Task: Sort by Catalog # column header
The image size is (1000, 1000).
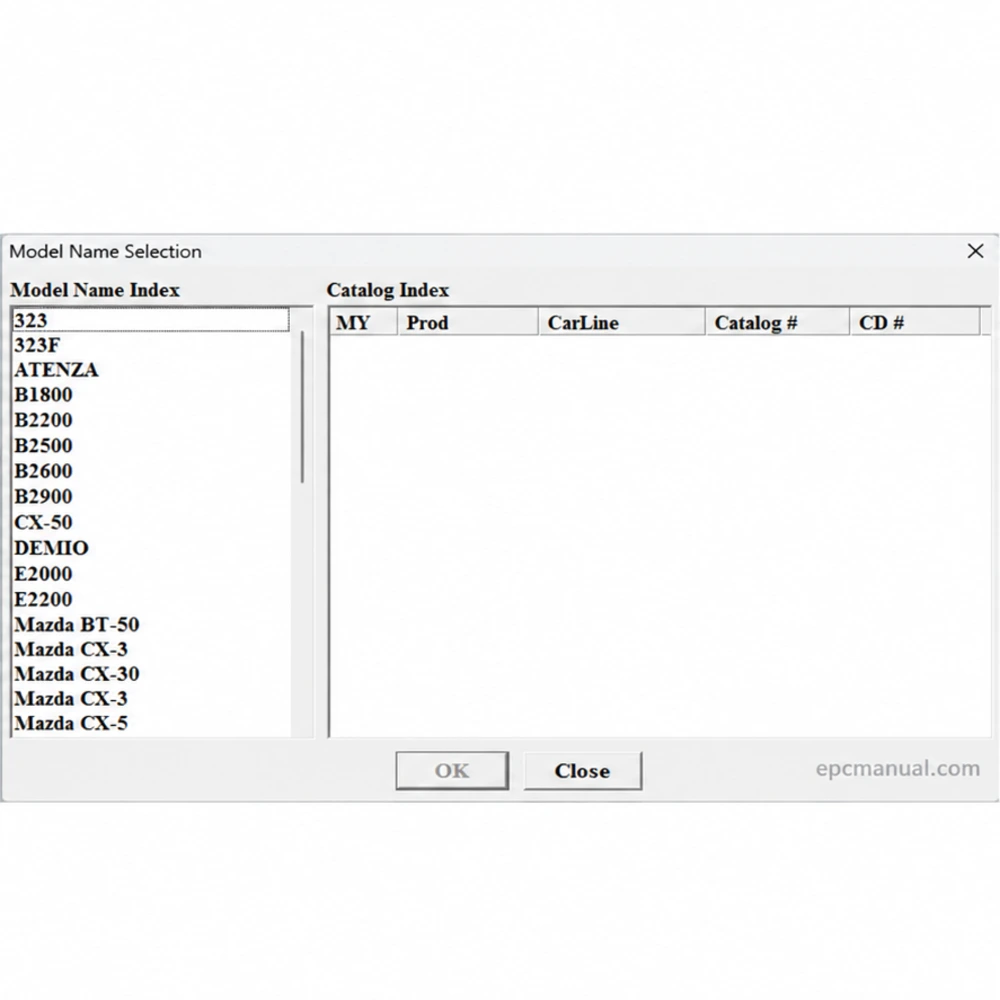Action: (777, 322)
